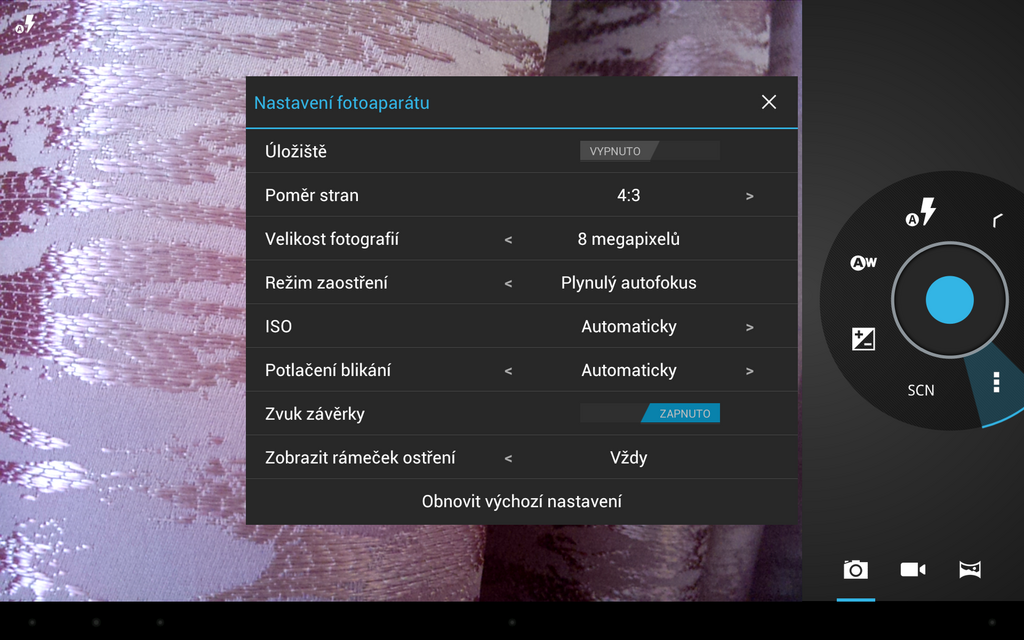Open the ISO Automaticky selector
Image resolution: width=1024 pixels, height=640 pixels.
(x=749, y=326)
